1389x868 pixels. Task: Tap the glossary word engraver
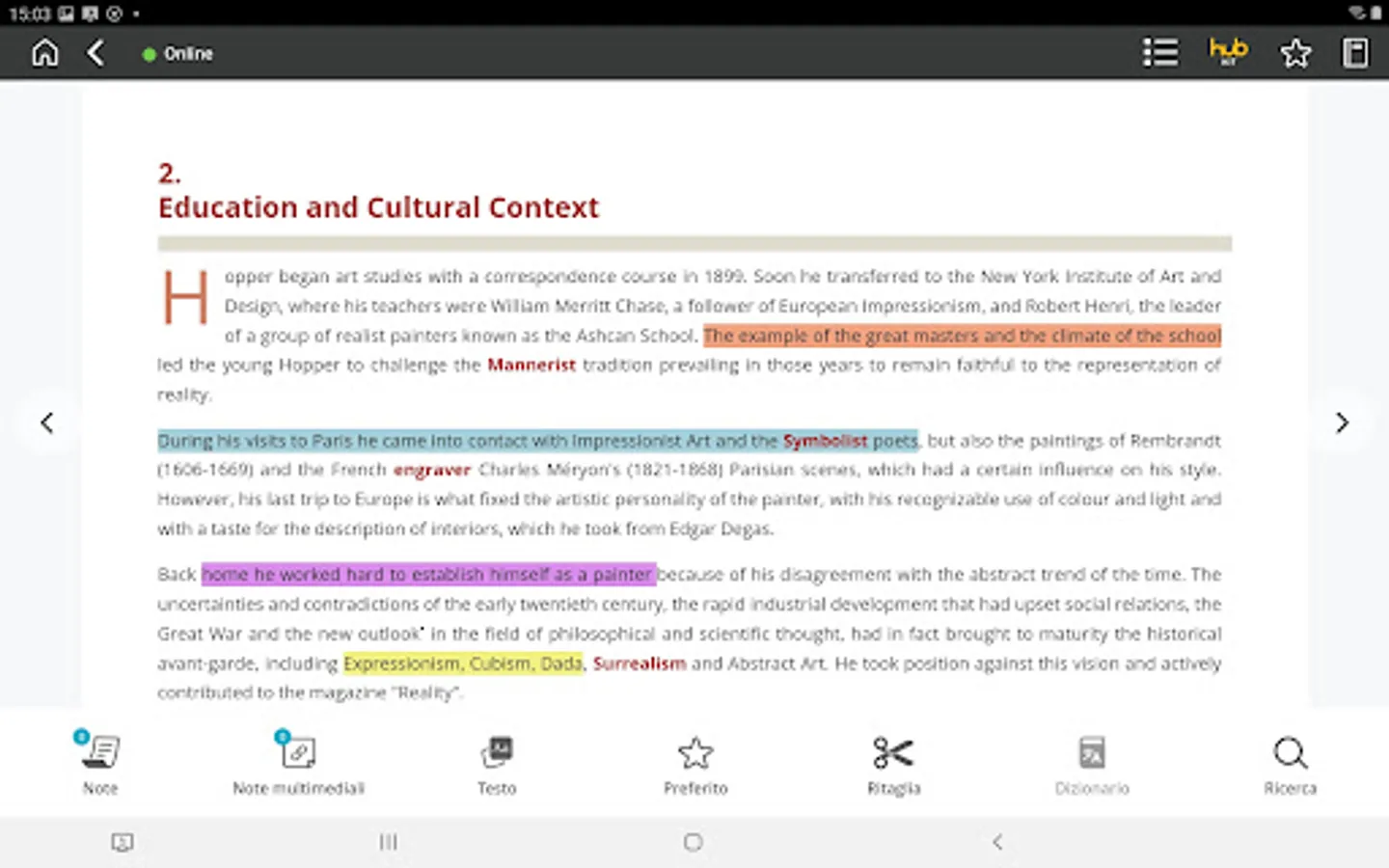[432, 470]
